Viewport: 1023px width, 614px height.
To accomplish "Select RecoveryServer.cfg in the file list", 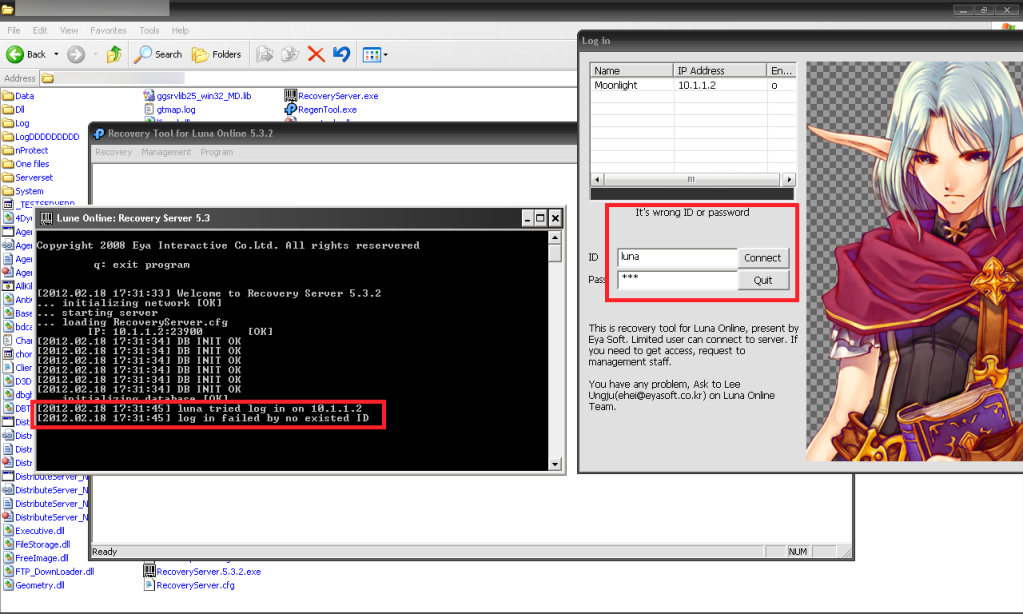I will [195, 585].
